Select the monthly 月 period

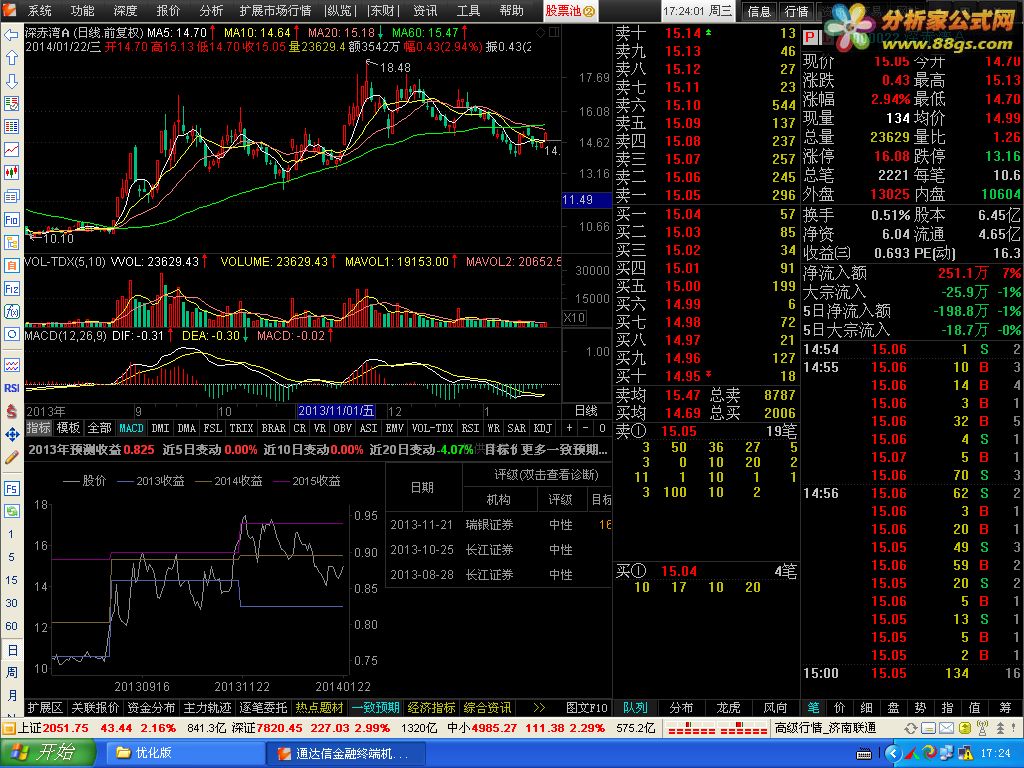click(x=12, y=696)
